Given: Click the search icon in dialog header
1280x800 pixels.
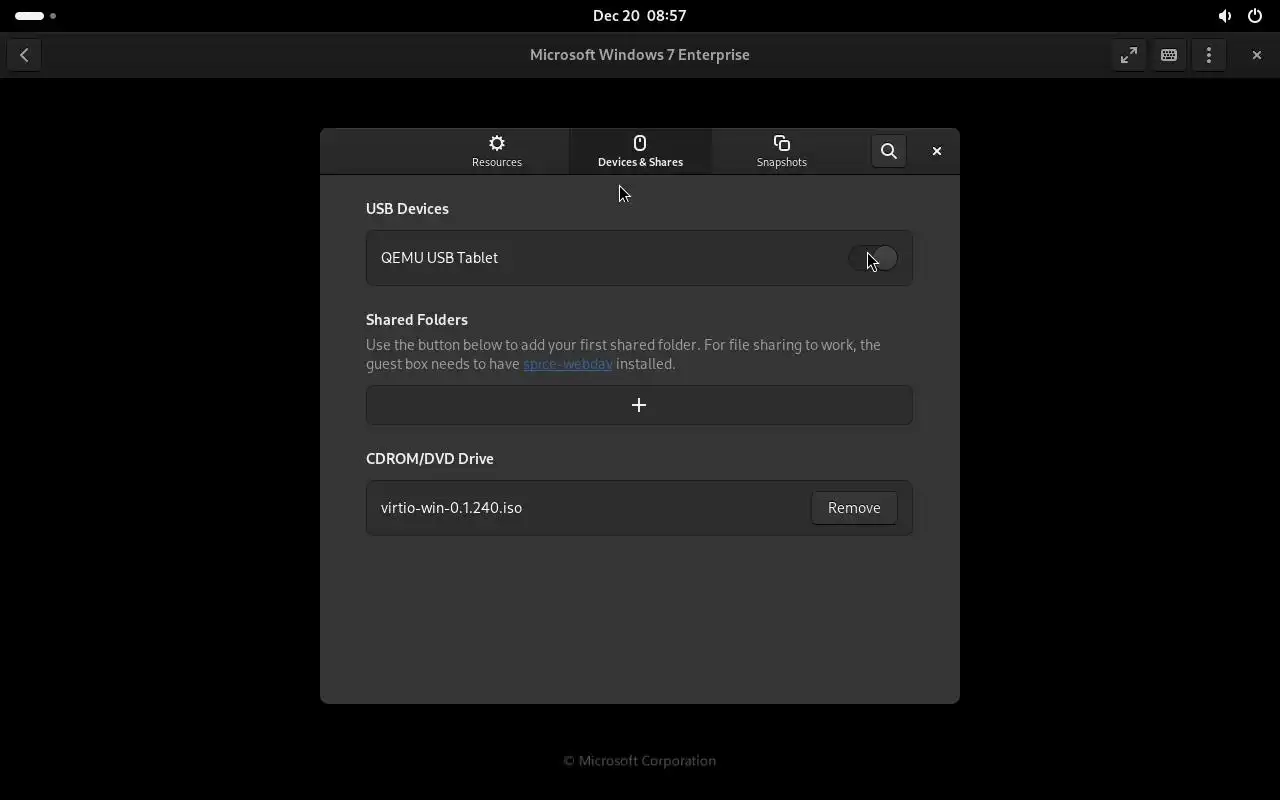Looking at the screenshot, I should [888, 151].
